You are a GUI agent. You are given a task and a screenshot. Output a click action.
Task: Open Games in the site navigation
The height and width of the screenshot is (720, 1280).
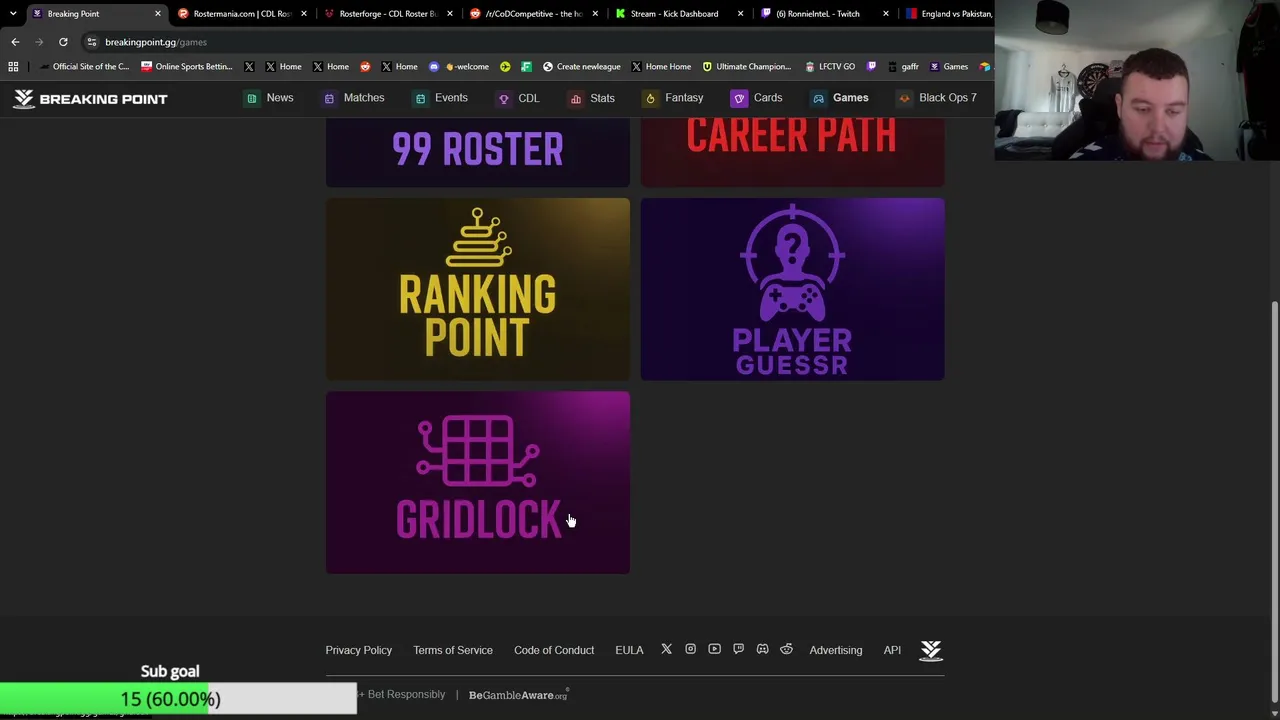pos(840,98)
